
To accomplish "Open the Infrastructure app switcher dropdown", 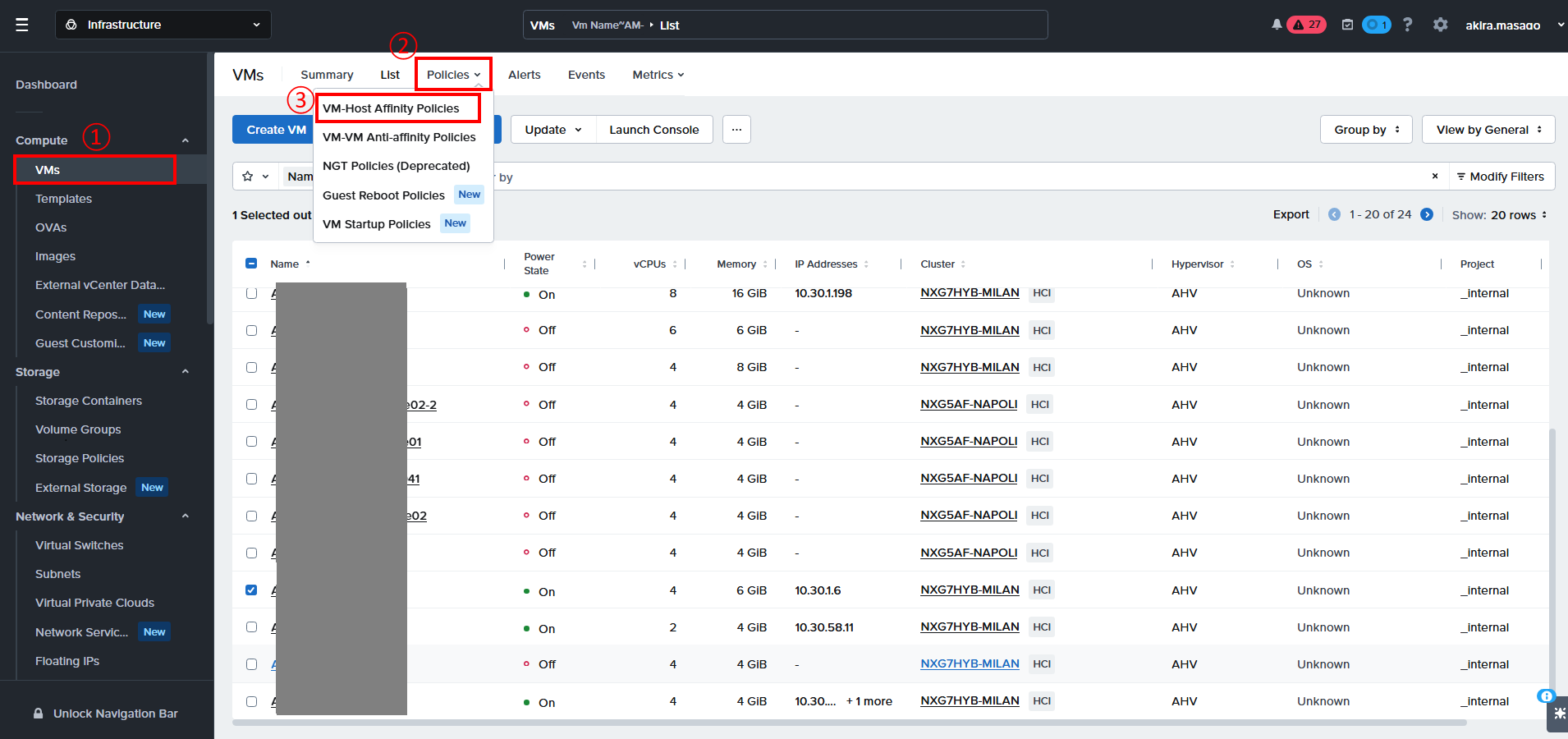I will coord(163,25).
